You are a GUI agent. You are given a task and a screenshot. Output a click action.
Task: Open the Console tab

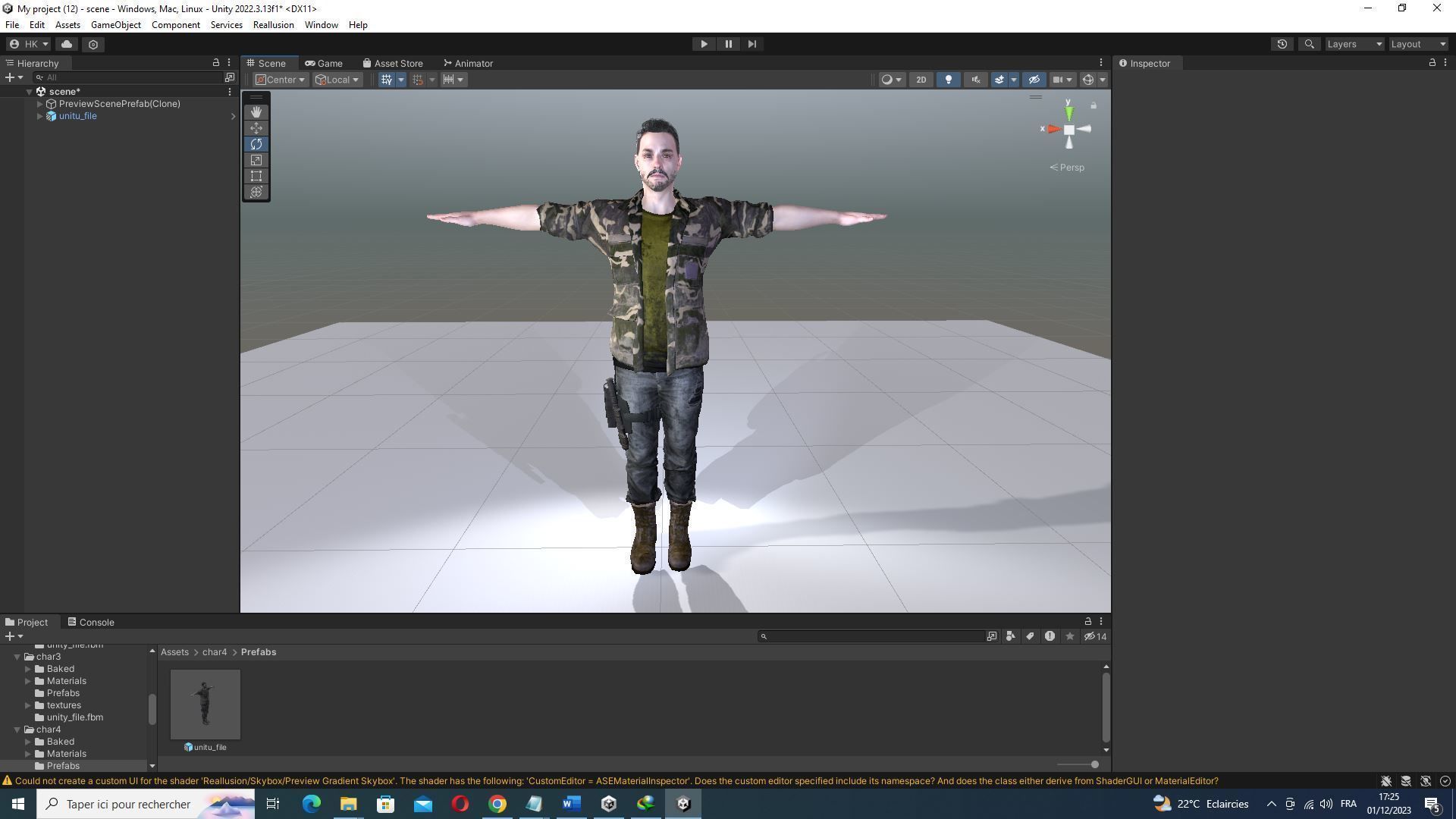[x=90, y=622]
